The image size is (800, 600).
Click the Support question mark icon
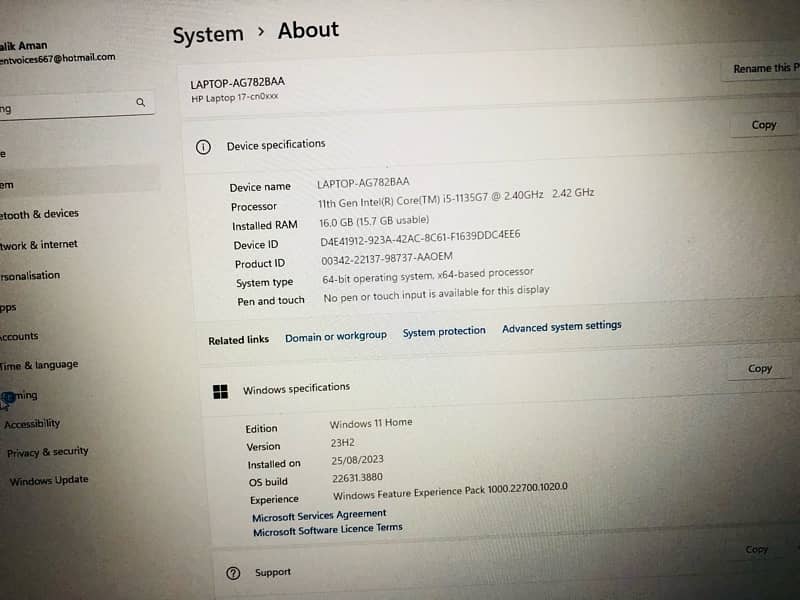pos(233,573)
